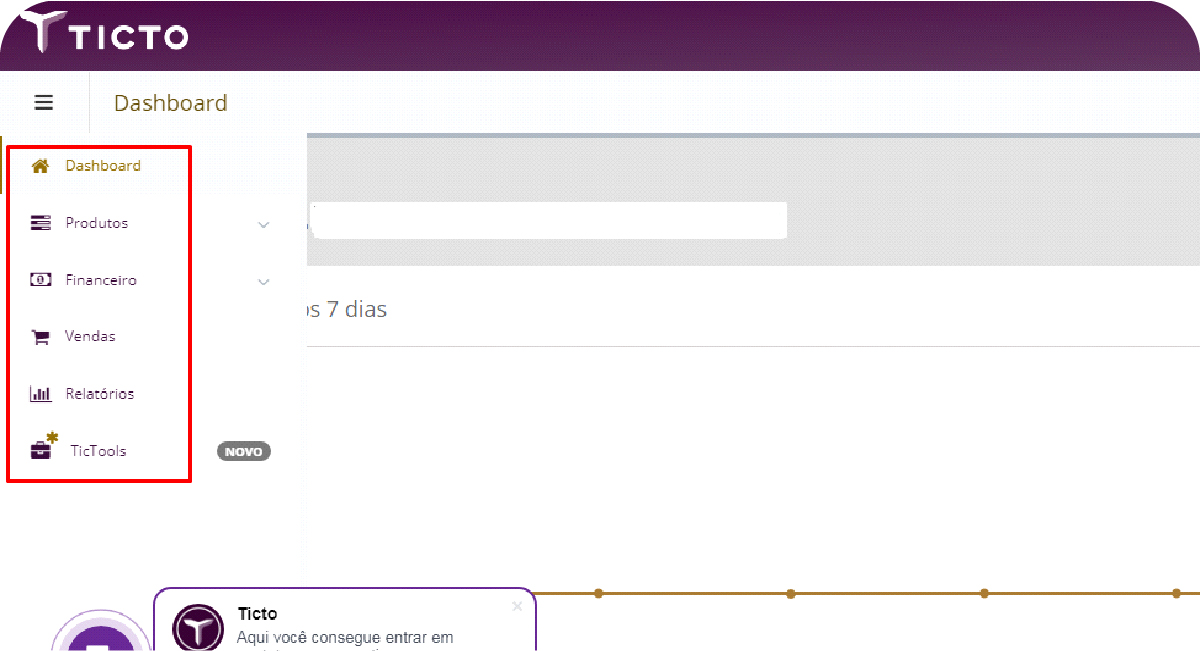
Task: Go to Relatórios in the sidebar
Action: (x=100, y=394)
